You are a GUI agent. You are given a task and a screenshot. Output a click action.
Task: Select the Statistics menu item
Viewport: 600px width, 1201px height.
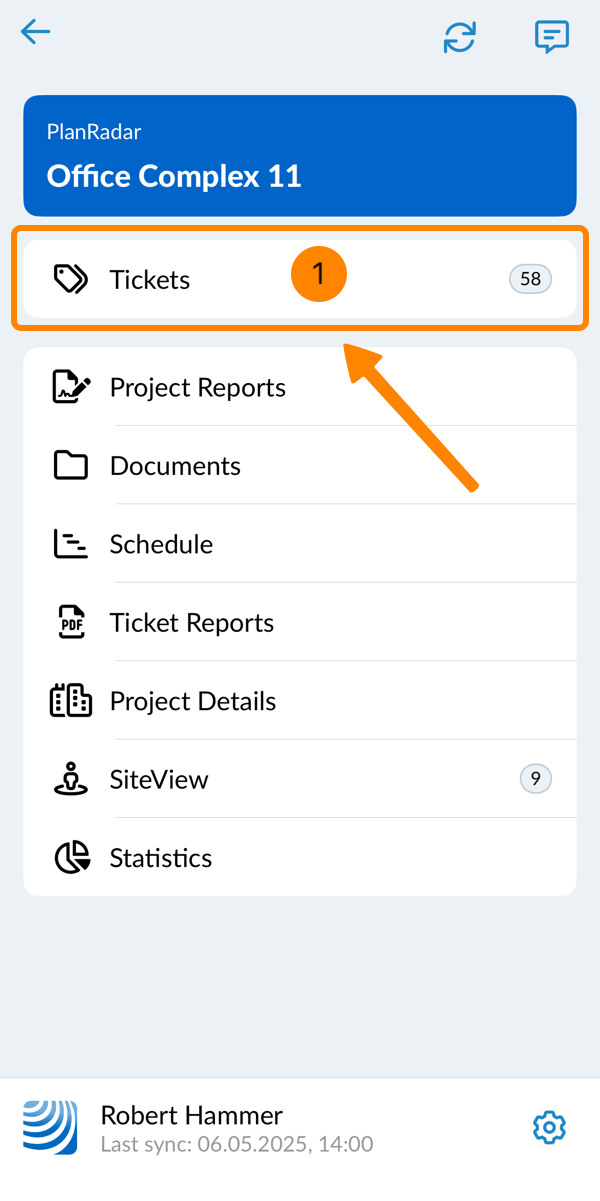161,858
